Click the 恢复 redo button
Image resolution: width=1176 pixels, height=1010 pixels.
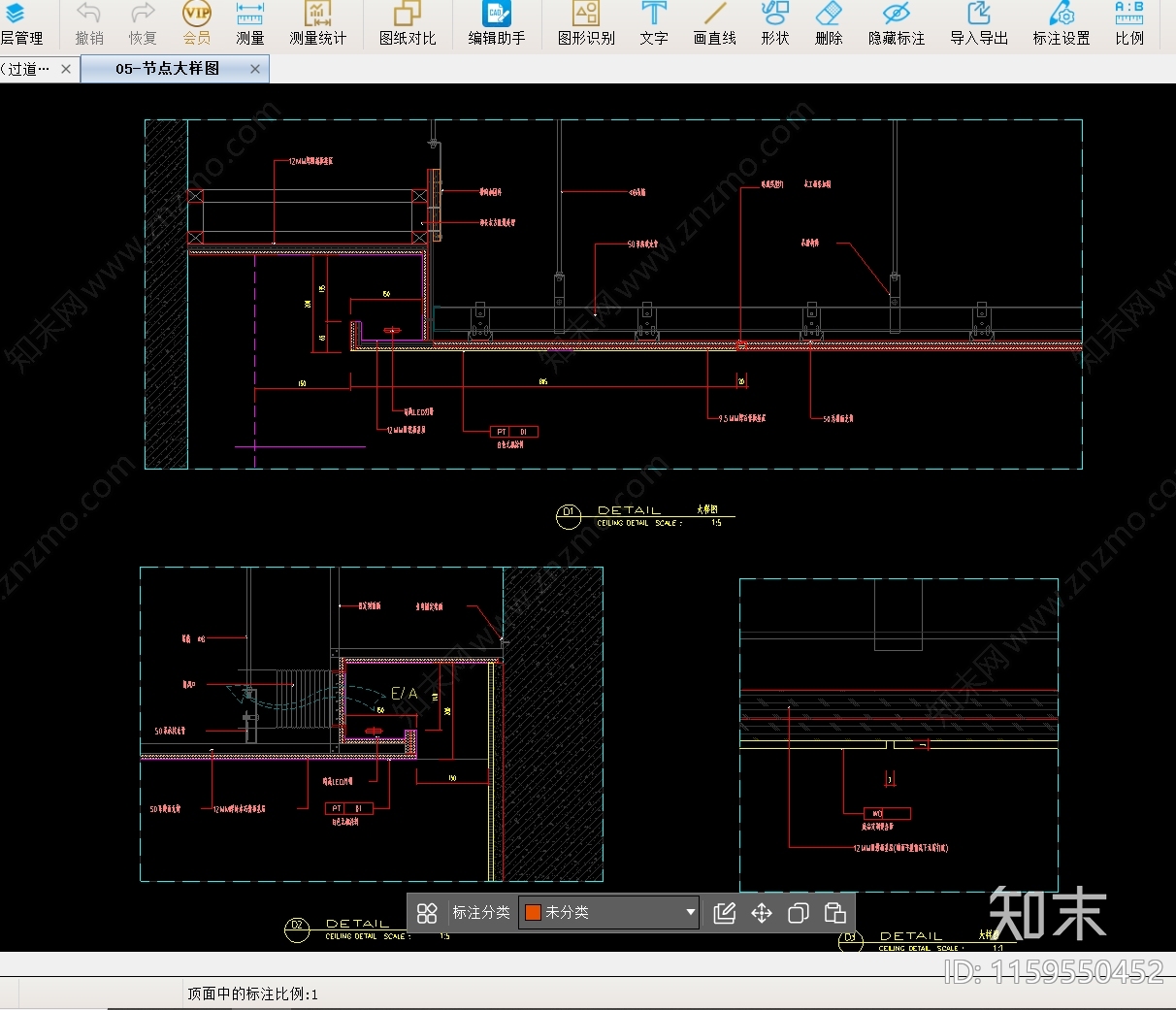pos(143,24)
